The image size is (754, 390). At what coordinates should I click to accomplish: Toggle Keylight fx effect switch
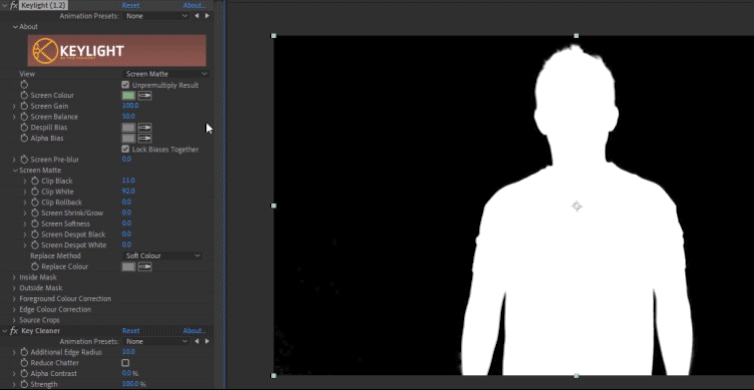14,5
